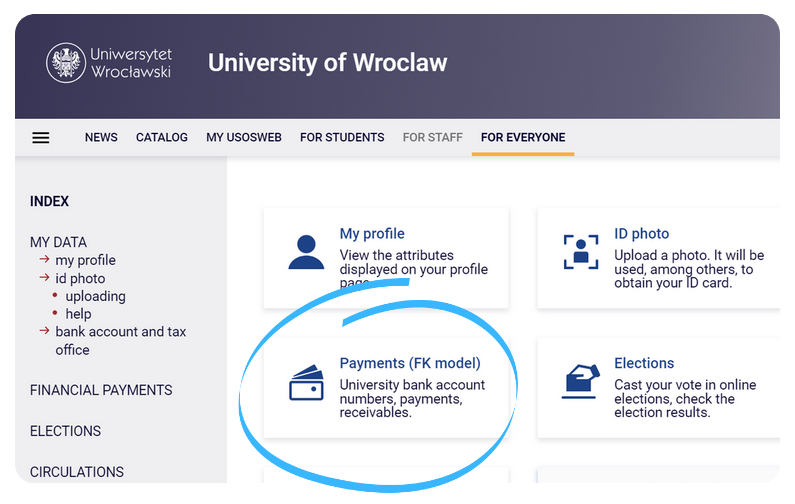Viewport: 795px width, 504px height.
Task: Expand the ELECTIONS sidebar section
Action: [x=65, y=431]
